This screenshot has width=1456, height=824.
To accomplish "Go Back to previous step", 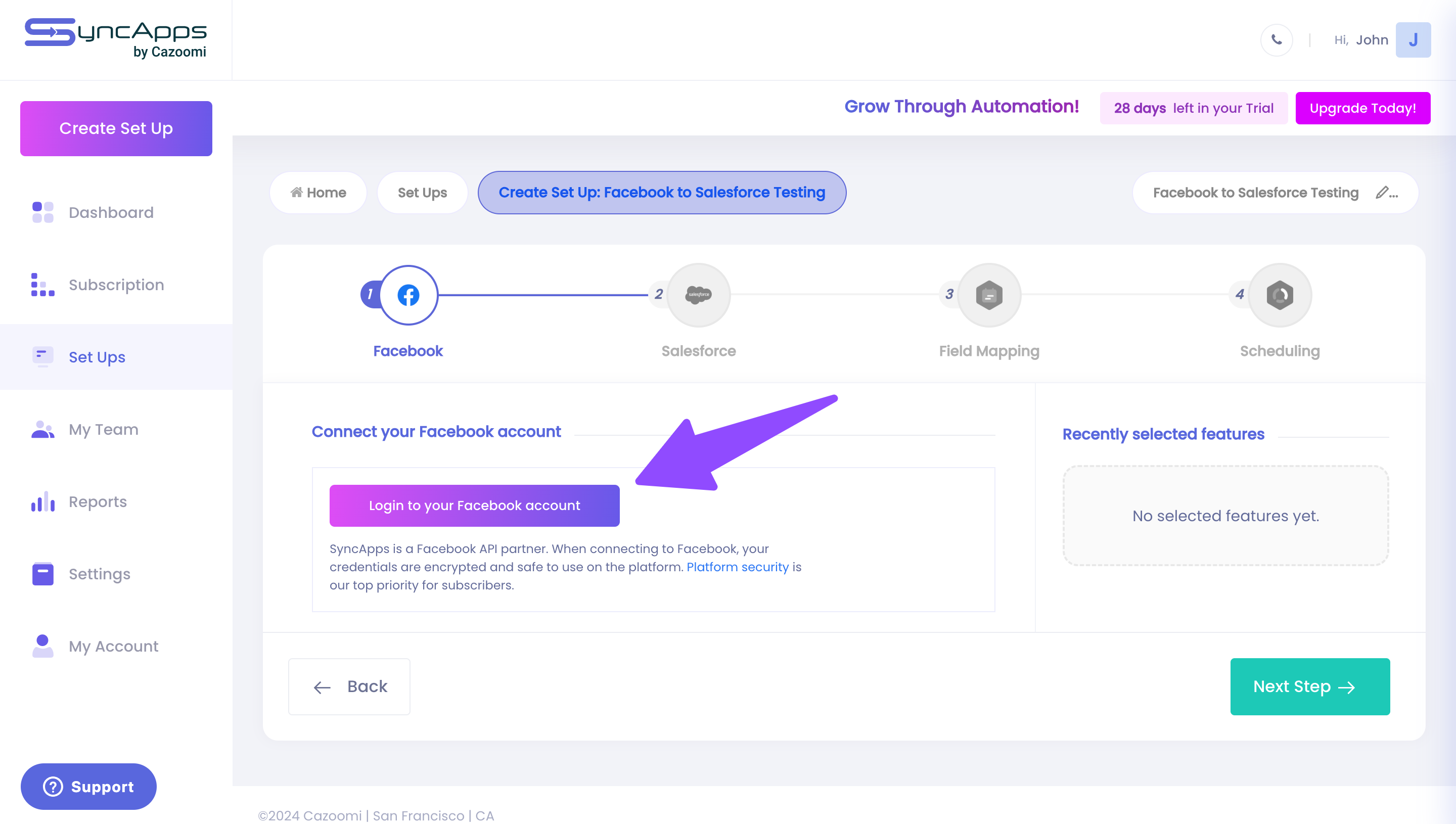I will coord(349,686).
